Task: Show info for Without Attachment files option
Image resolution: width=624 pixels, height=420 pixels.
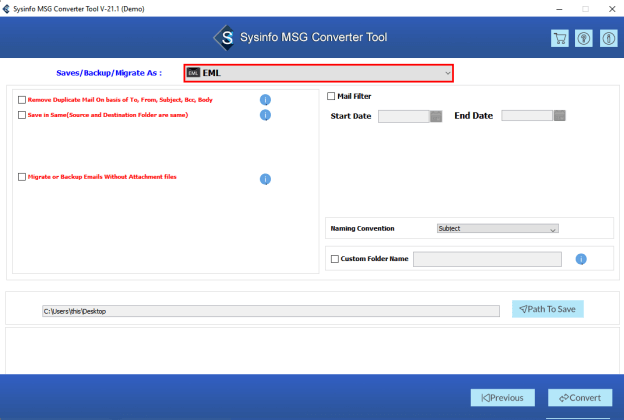Action: coord(265,179)
